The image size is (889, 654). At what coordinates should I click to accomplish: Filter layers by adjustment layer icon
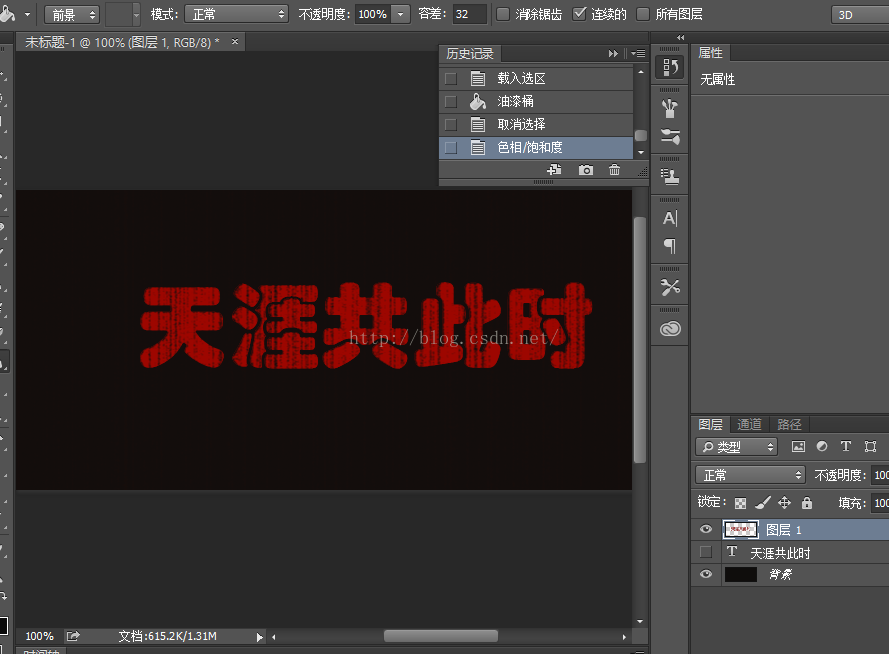point(822,447)
